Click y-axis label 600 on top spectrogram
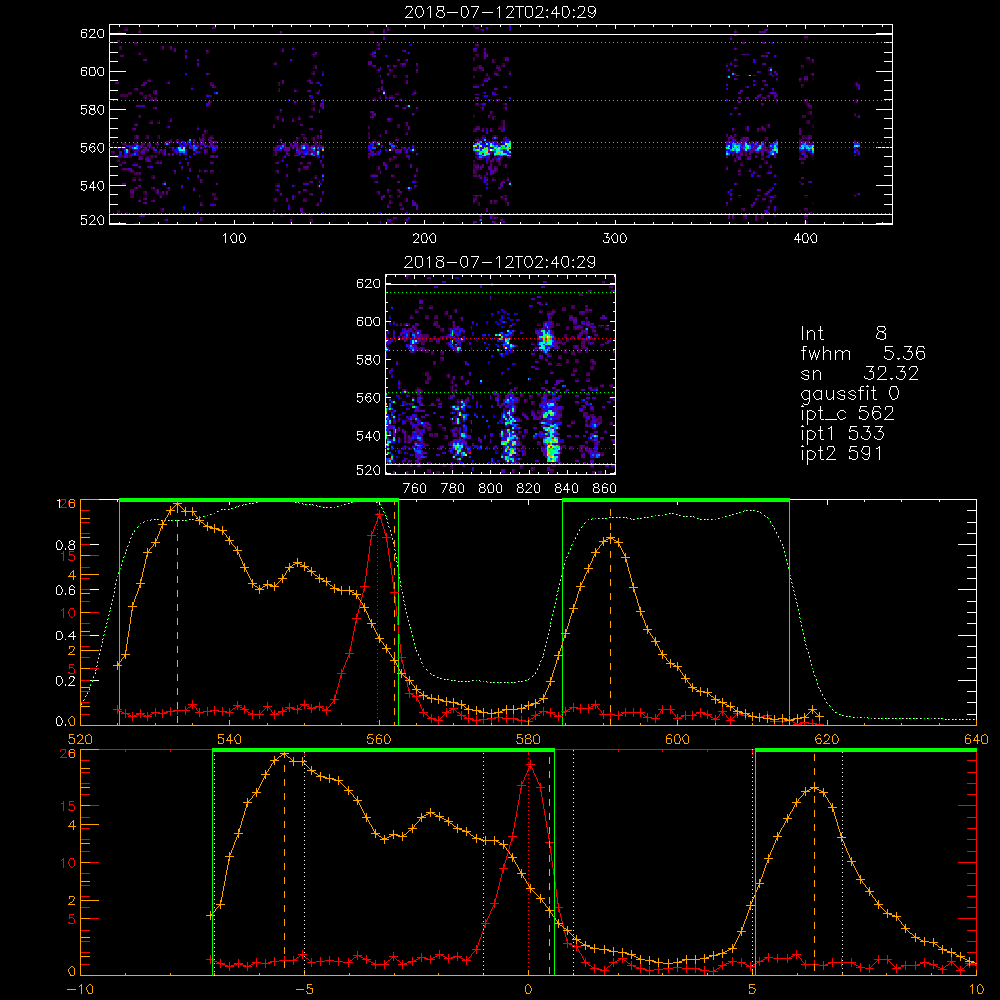Image resolution: width=1000 pixels, height=1000 pixels. [92, 71]
